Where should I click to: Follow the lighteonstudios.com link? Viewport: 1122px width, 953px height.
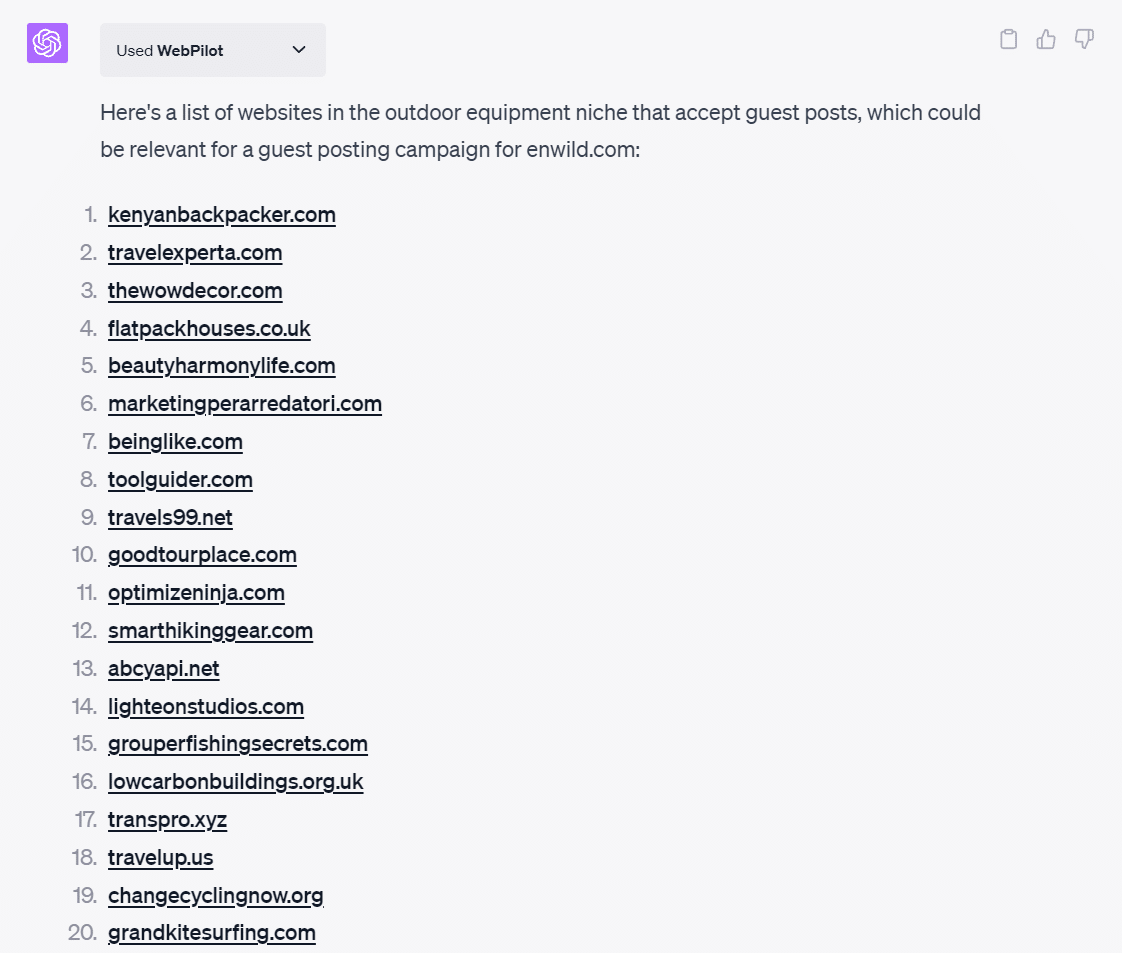pyautogui.click(x=205, y=707)
